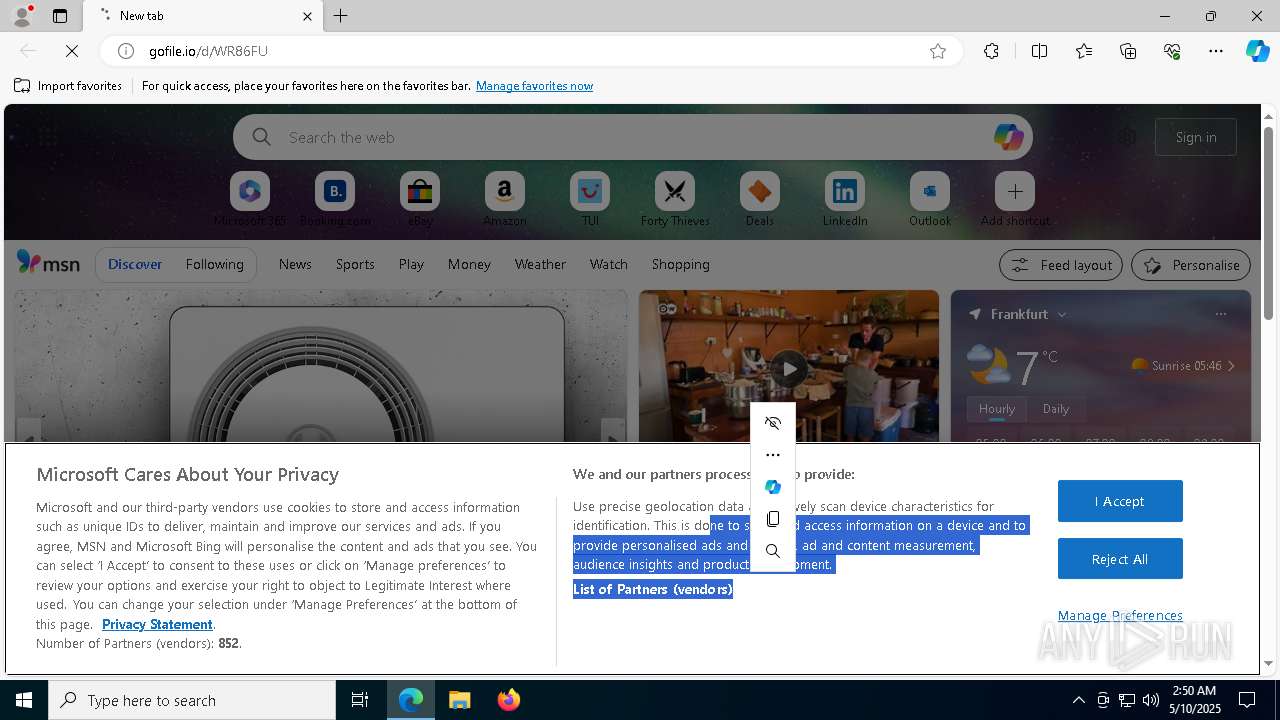This screenshot has width=1280, height=720.
Task: Play the video in news card
Action: coord(789,368)
